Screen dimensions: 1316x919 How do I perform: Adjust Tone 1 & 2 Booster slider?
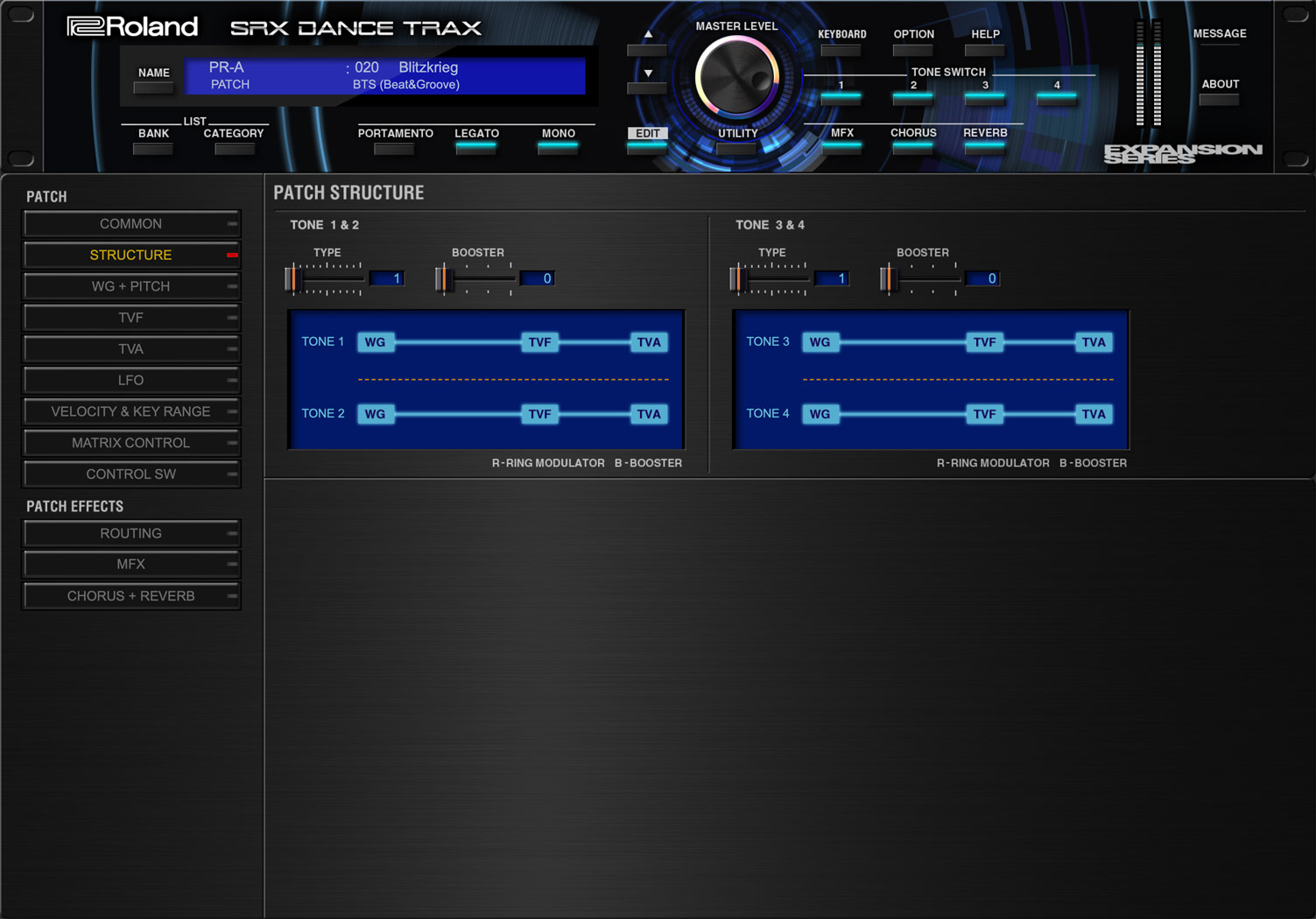point(445,278)
